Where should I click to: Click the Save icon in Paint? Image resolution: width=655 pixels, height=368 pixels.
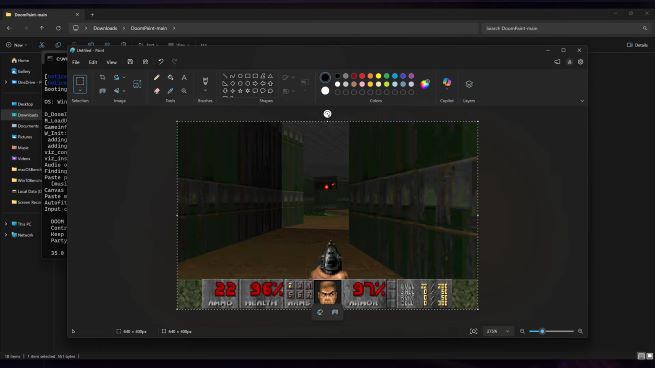click(x=130, y=62)
